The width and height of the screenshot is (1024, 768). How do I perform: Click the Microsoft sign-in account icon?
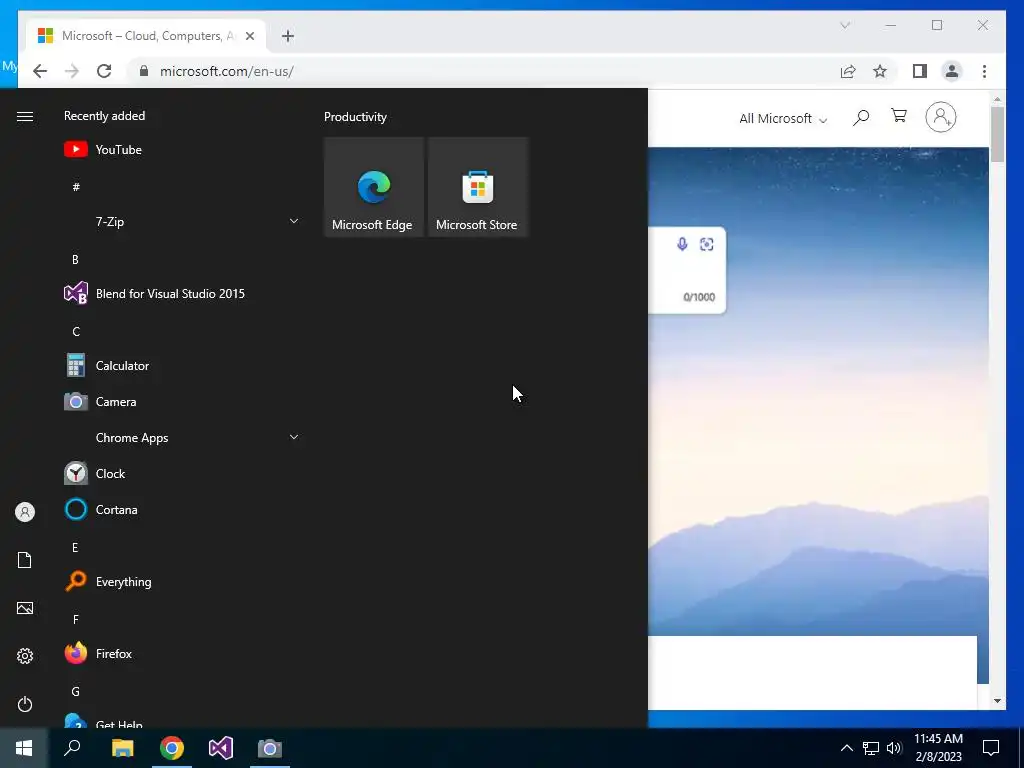[940, 117]
